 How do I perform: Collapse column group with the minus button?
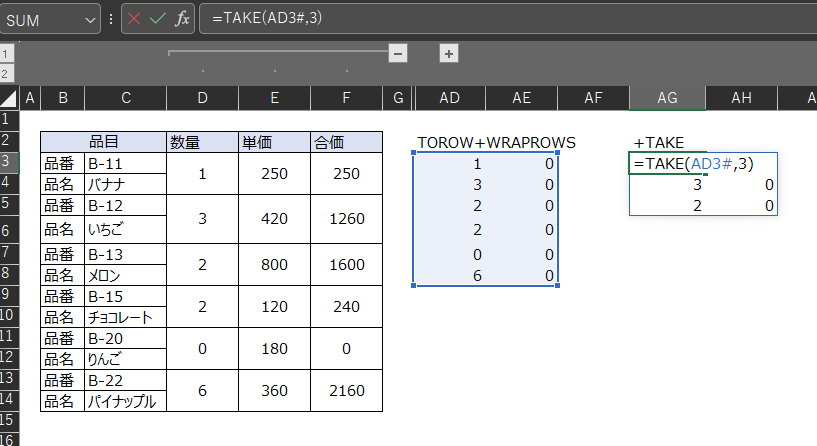[398, 54]
